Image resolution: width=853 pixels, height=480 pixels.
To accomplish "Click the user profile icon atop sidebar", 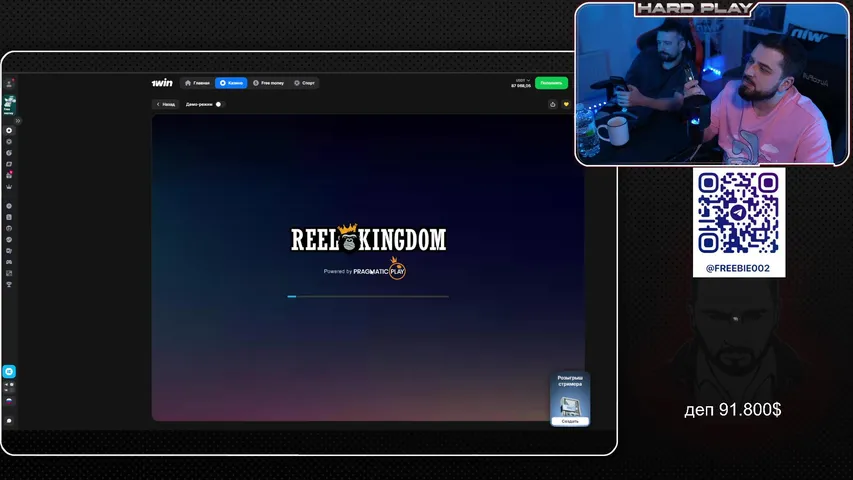I will (x=9, y=84).
